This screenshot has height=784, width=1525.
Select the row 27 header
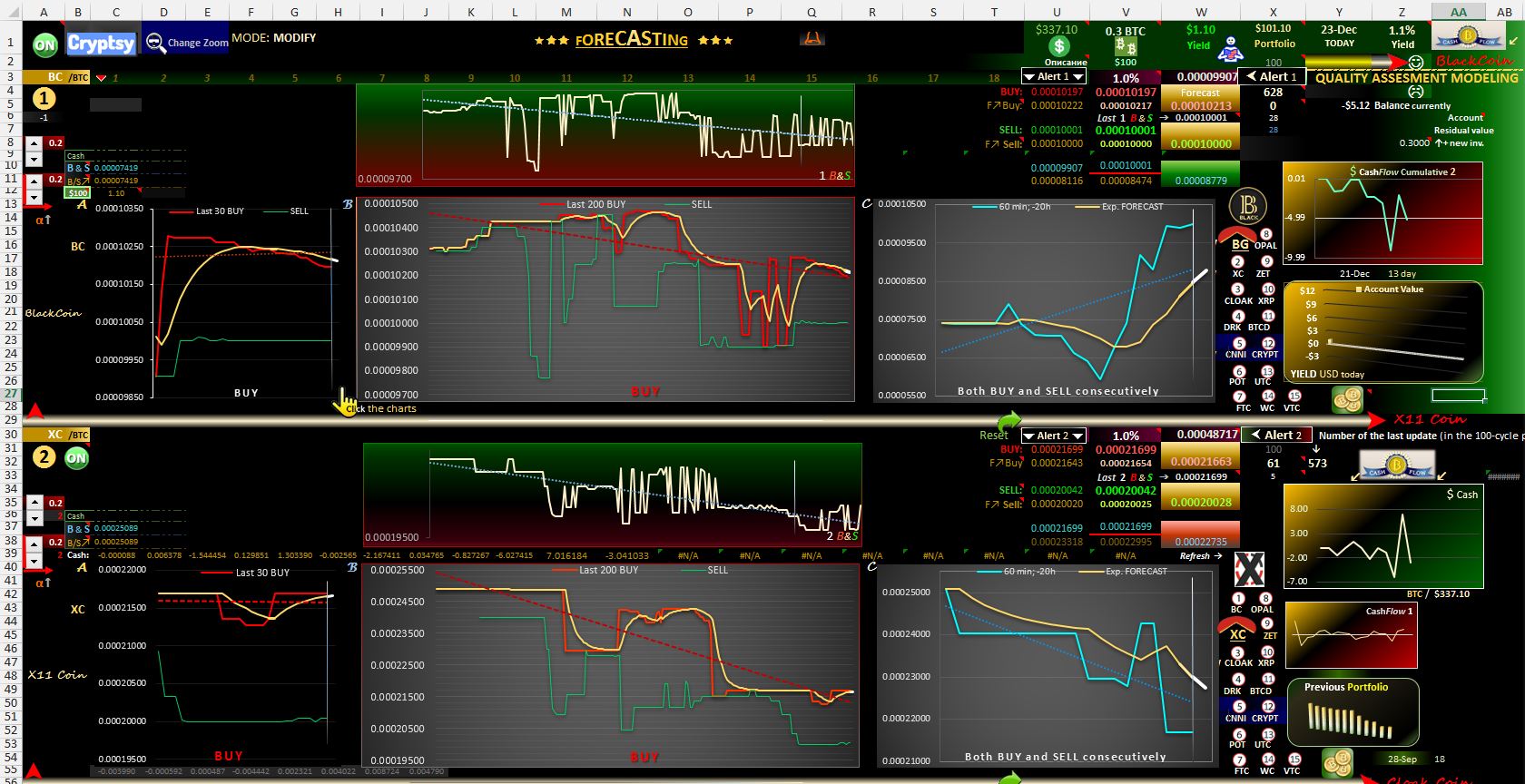tap(11, 394)
